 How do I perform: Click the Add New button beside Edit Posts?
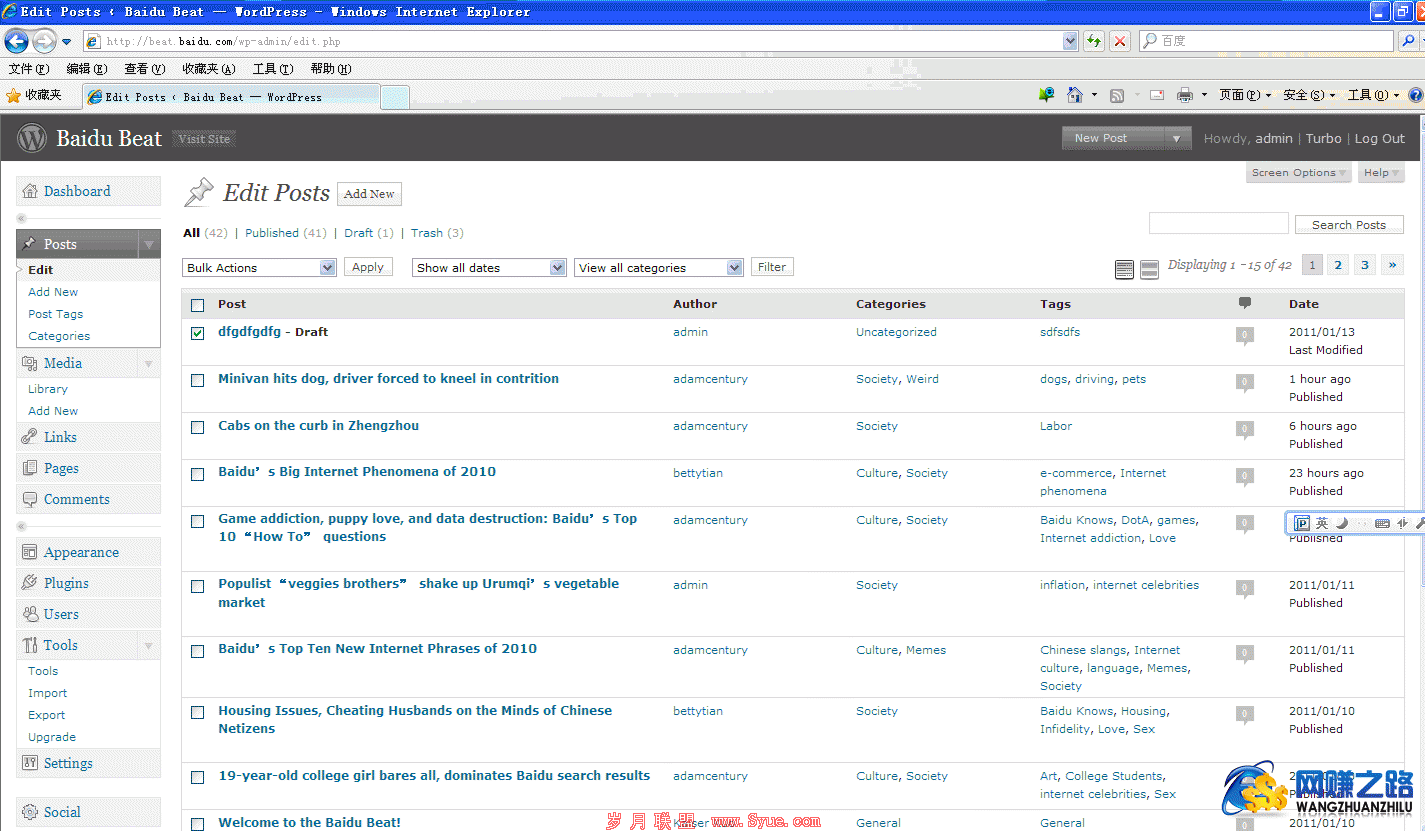click(369, 194)
